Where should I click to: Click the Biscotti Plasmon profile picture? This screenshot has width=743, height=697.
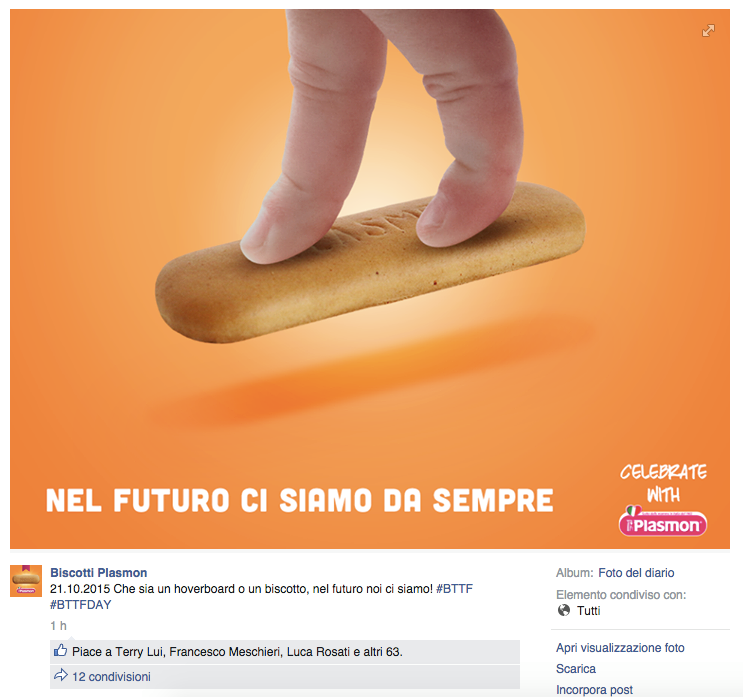click(25, 580)
